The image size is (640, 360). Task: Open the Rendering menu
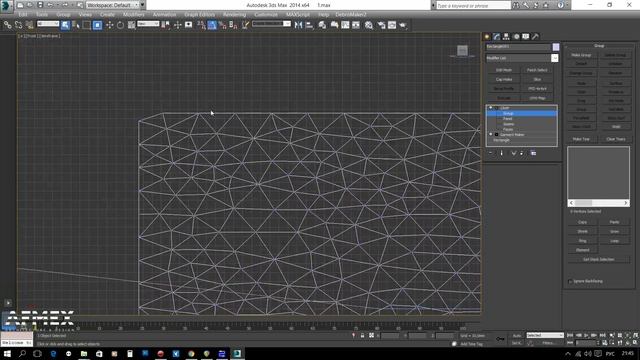[x=234, y=14]
